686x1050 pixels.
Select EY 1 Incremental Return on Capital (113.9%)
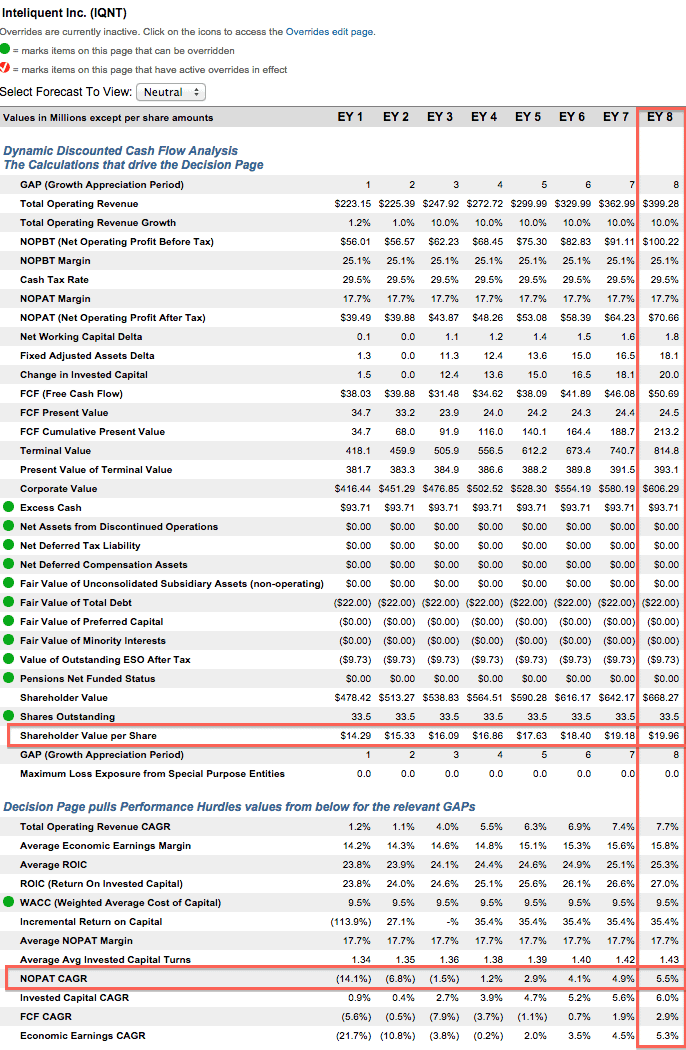pyautogui.click(x=350, y=921)
